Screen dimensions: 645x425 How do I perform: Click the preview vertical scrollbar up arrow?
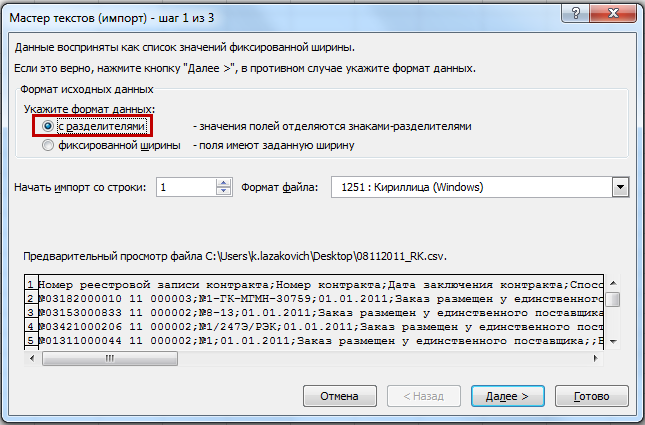point(613,283)
